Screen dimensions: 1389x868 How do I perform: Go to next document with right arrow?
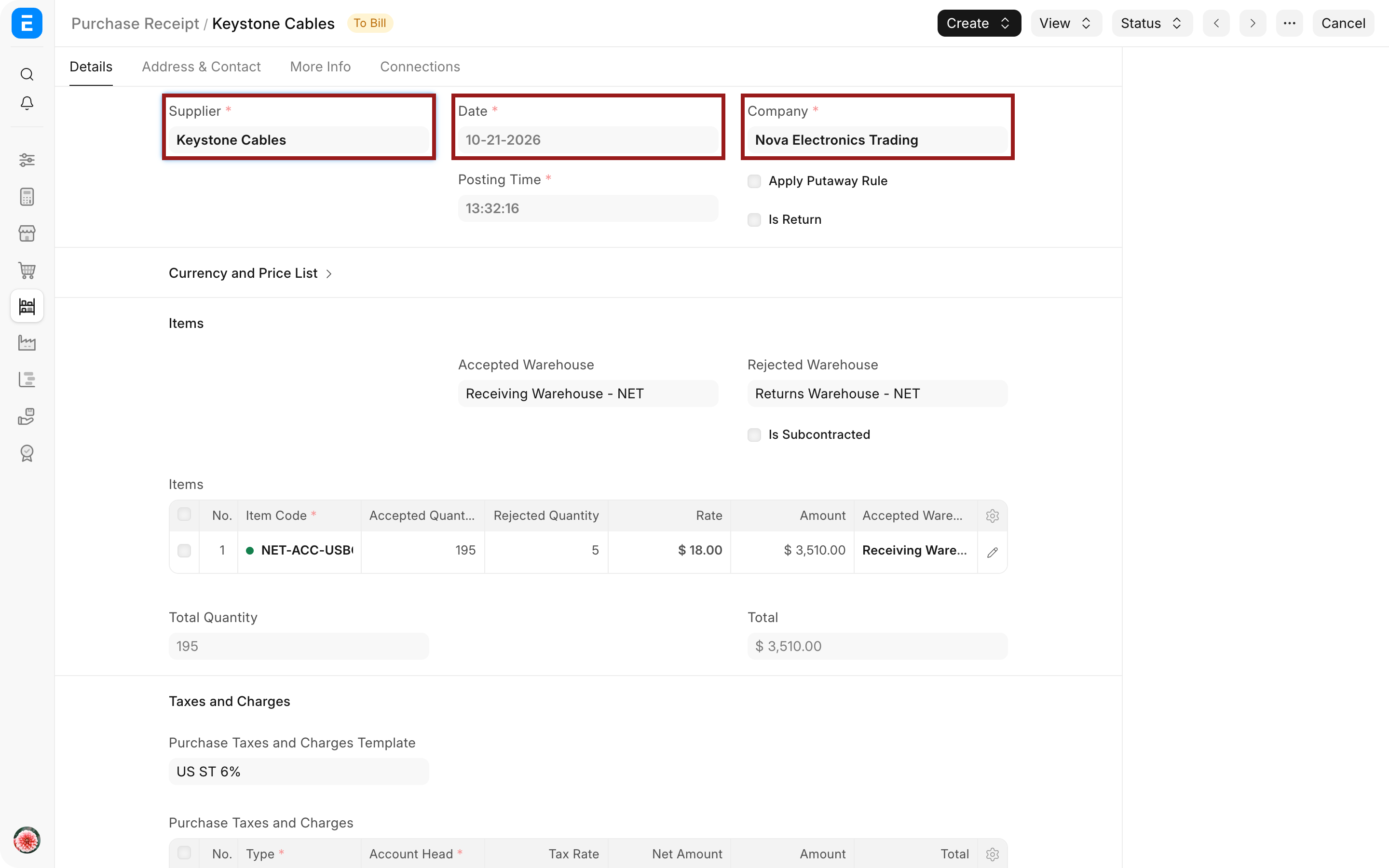pos(1253,23)
